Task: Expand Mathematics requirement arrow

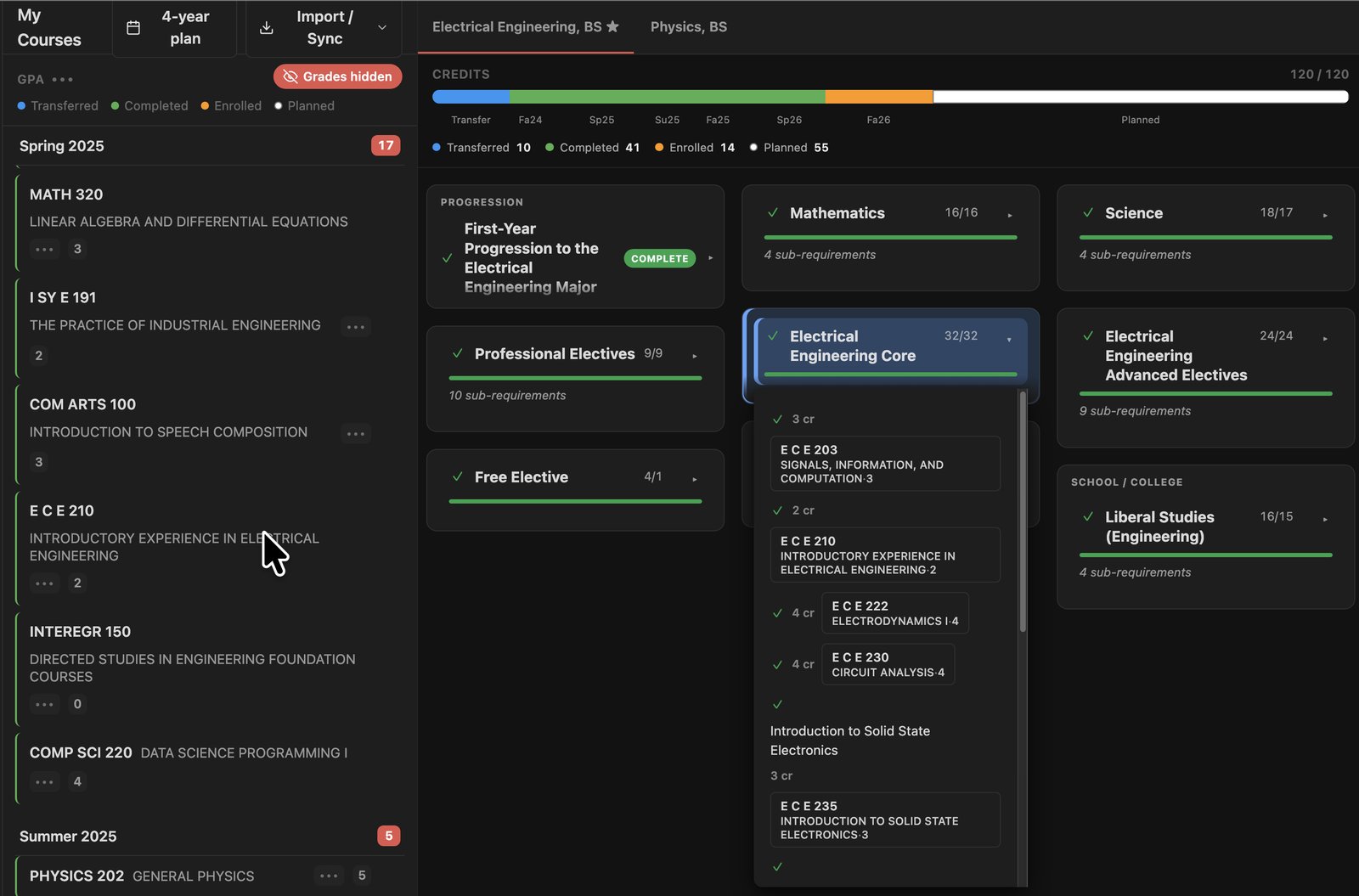Action: pos(1010,215)
